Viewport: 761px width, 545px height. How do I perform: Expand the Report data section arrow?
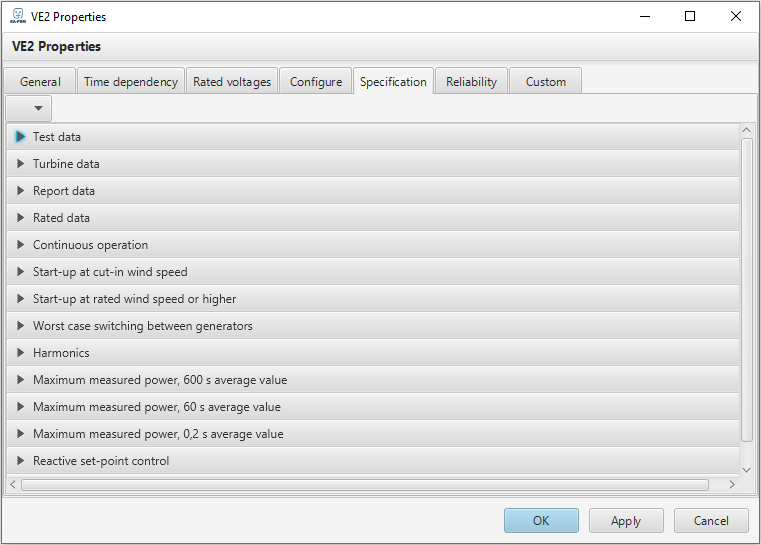[20, 191]
